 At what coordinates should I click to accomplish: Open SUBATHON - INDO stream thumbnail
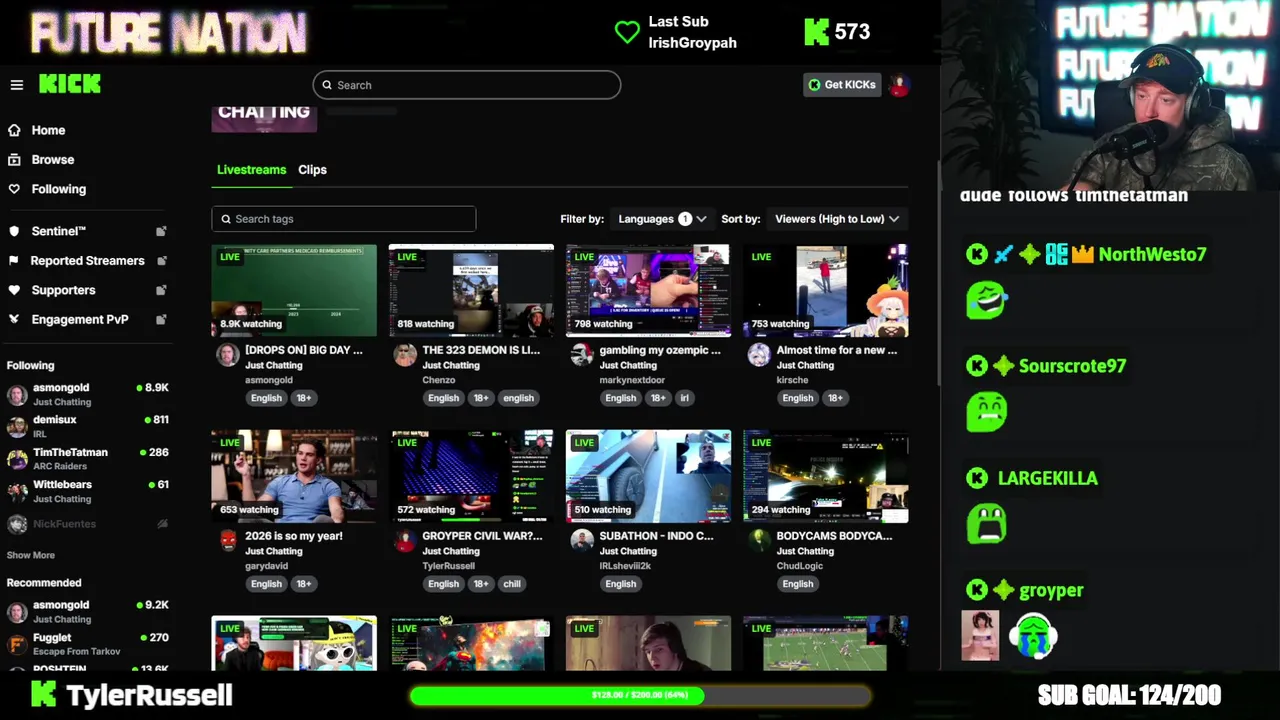click(x=648, y=476)
